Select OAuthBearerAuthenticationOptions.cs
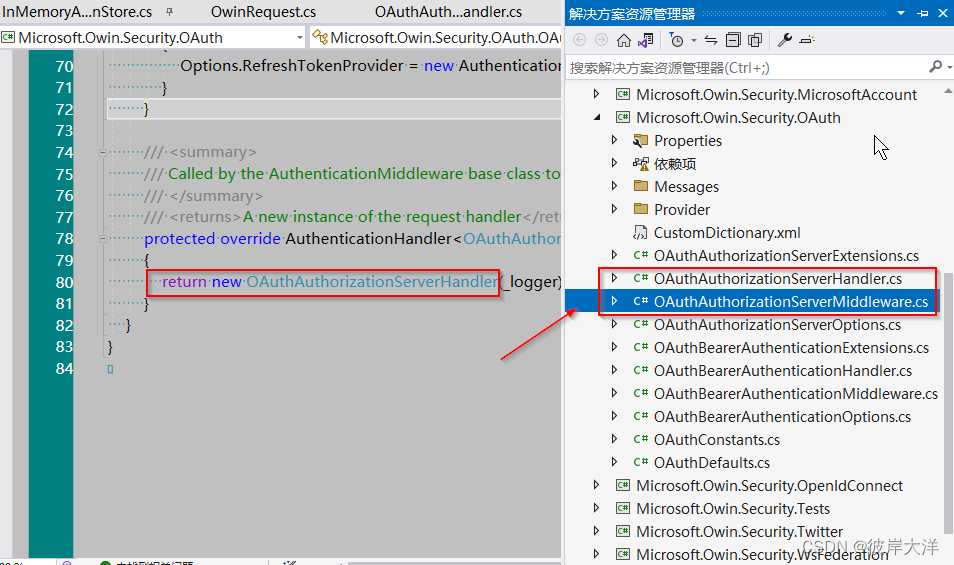Screen dimensions: 954x565 [782, 417]
